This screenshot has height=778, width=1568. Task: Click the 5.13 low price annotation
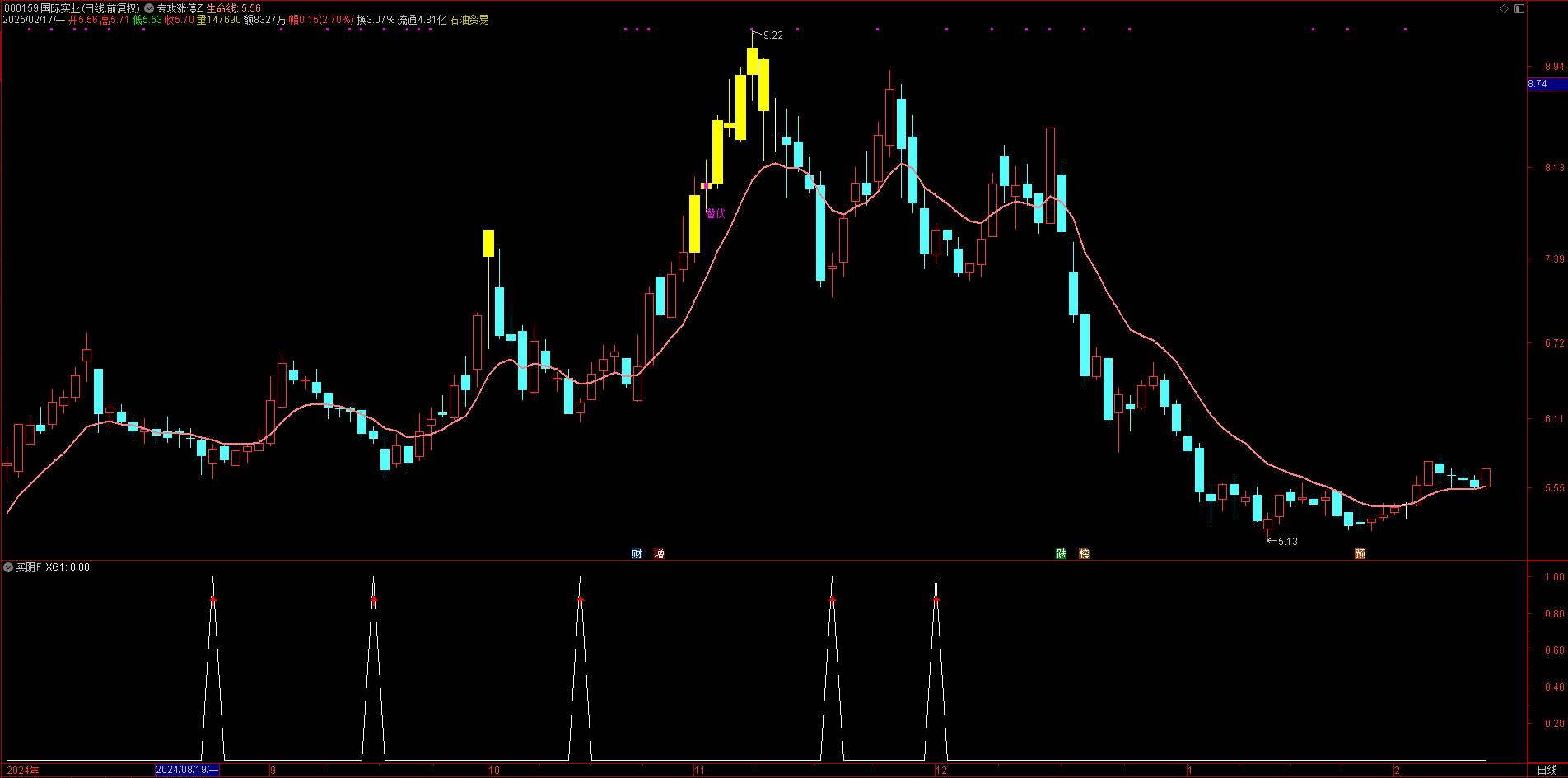(x=1288, y=542)
